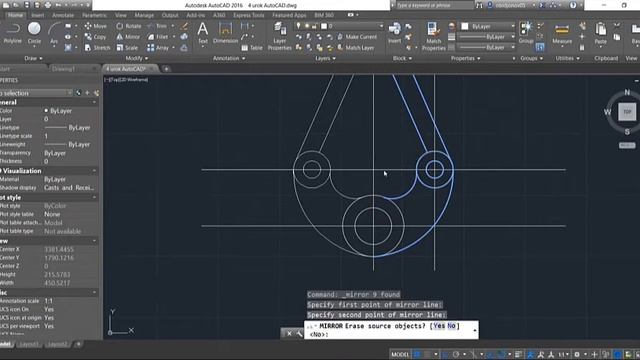Select the Arc draw tool
The image size is (640, 360).
[54, 33]
